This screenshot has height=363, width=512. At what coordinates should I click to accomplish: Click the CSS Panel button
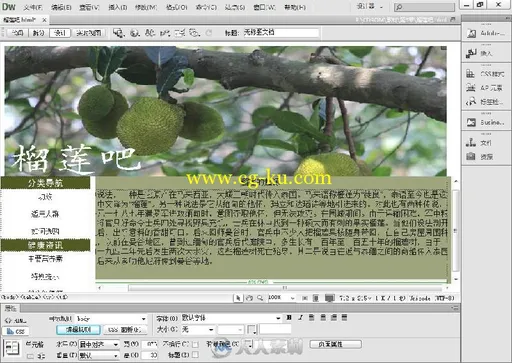[125, 330]
